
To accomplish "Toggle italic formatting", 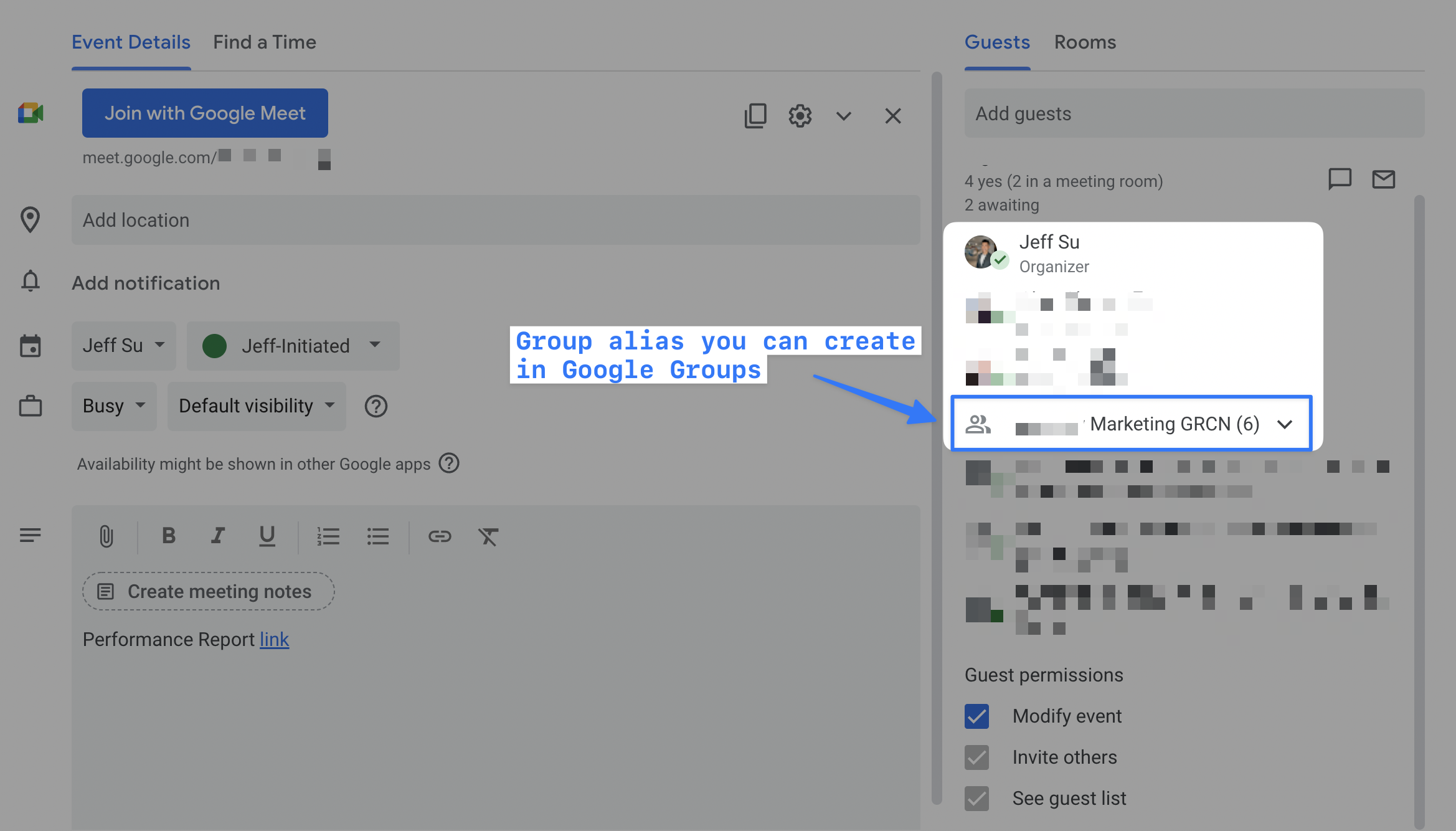I will pyautogui.click(x=217, y=536).
